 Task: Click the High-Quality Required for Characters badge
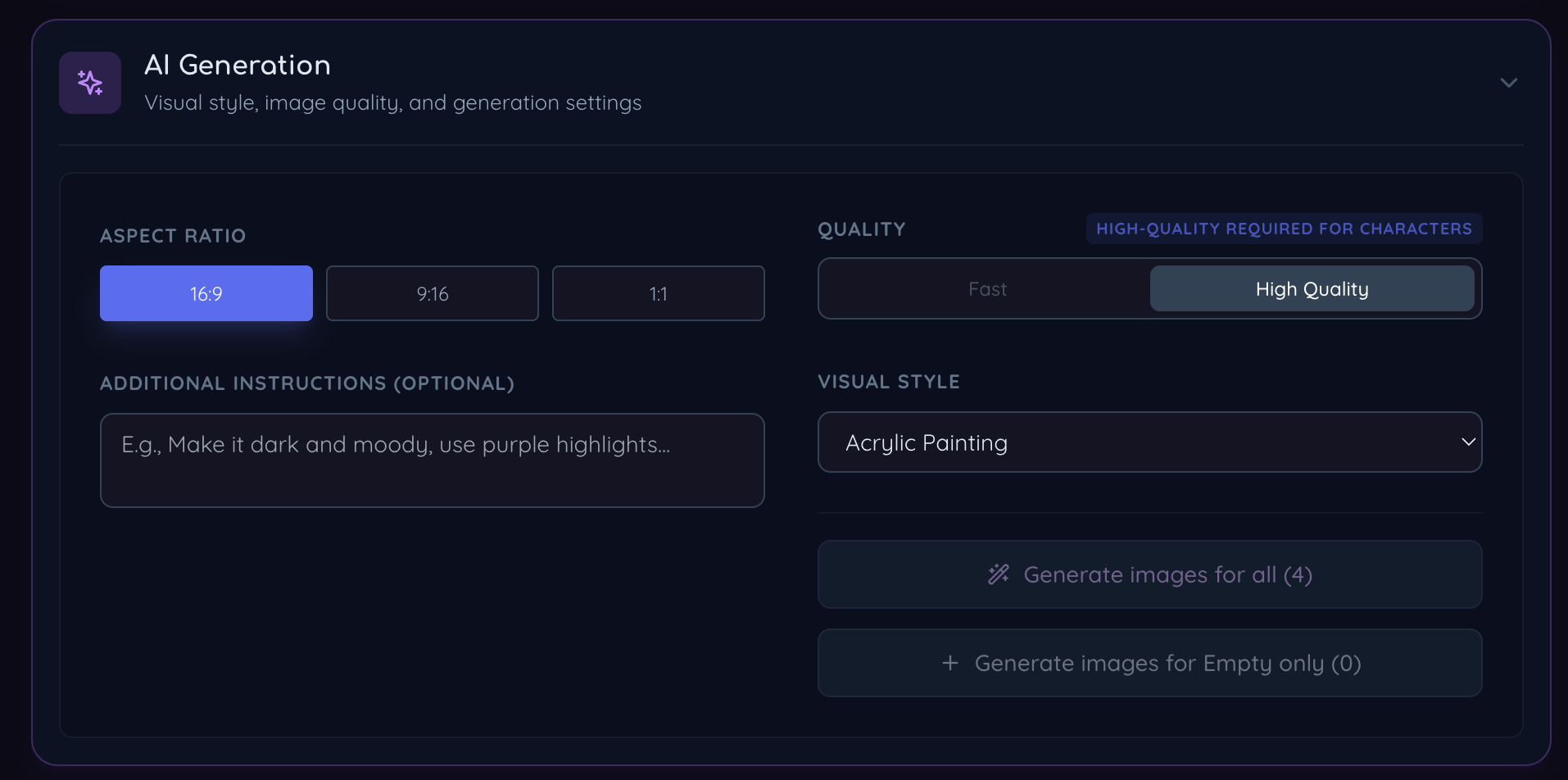tap(1284, 229)
